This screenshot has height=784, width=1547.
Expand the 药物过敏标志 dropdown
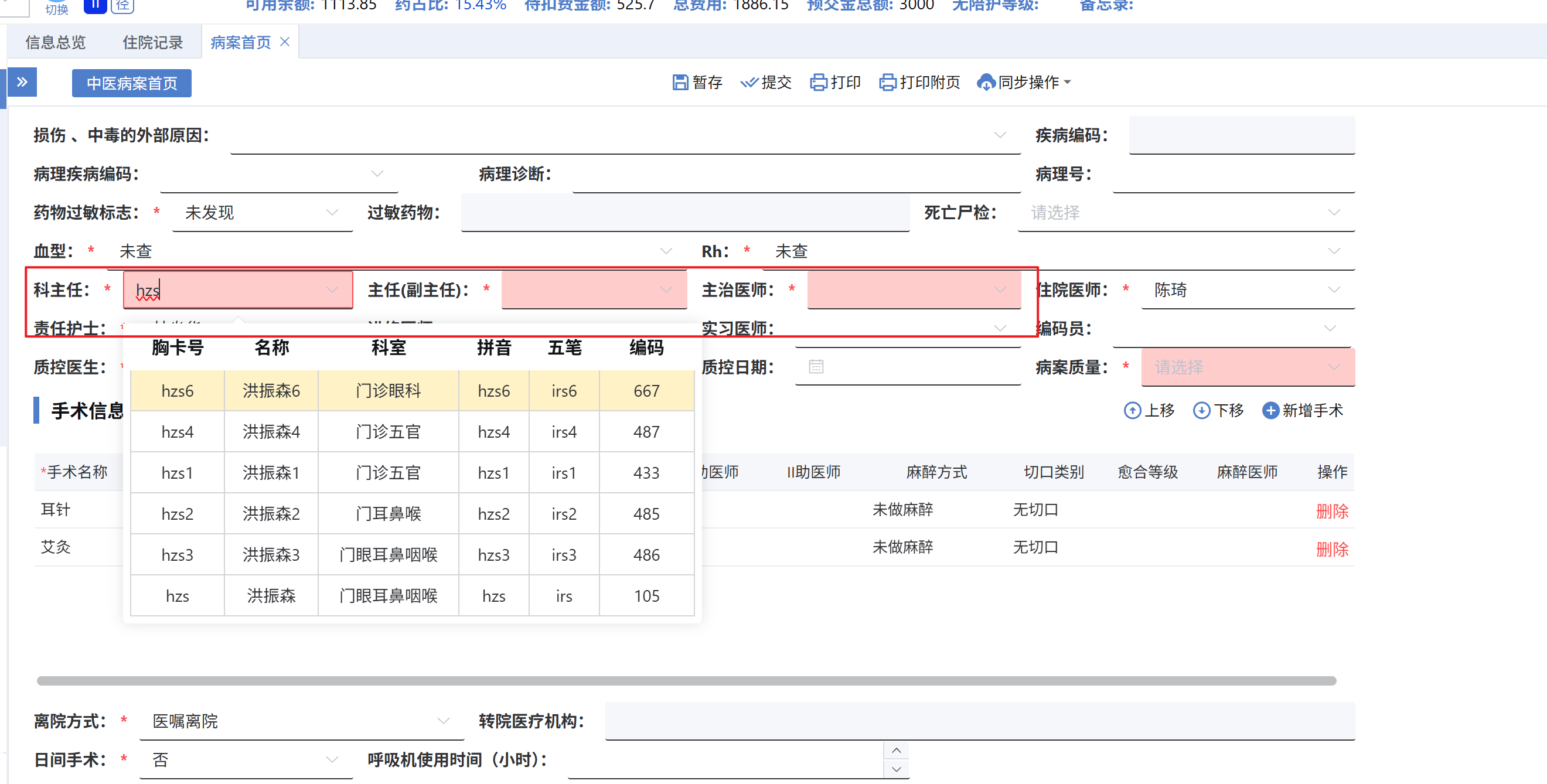332,213
